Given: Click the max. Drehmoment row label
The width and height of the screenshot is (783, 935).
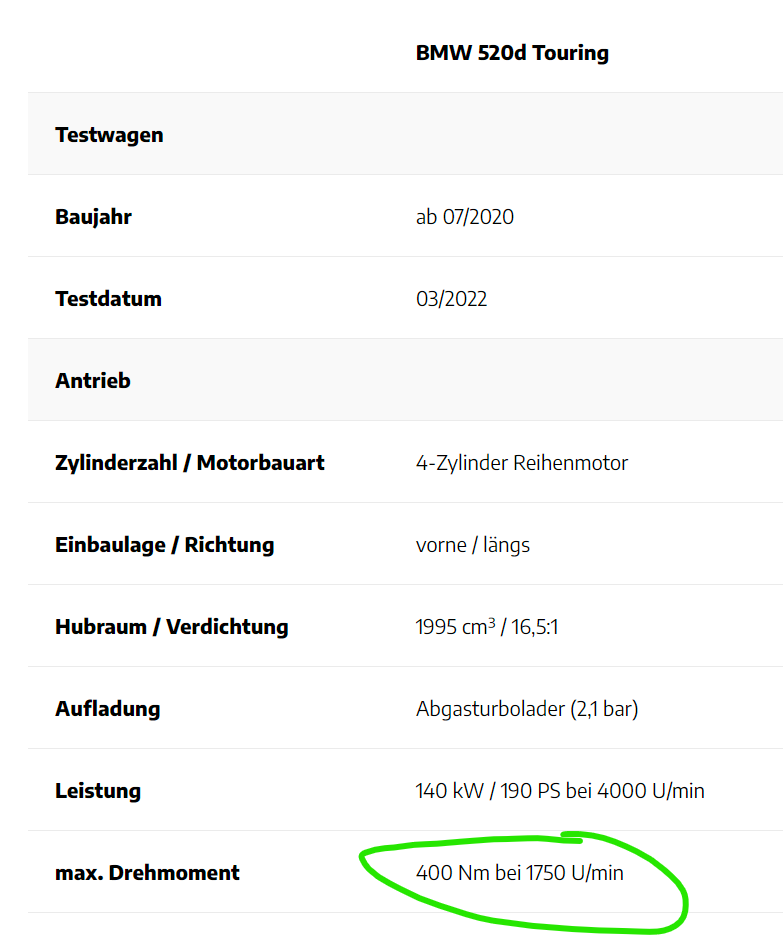Looking at the screenshot, I should pyautogui.click(x=147, y=873).
